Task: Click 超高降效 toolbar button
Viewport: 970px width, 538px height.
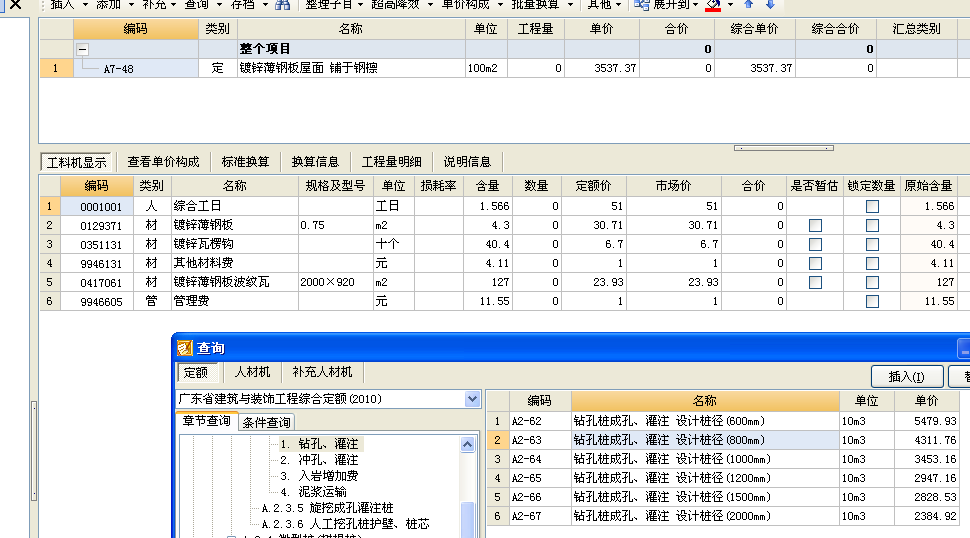Action: pyautogui.click(x=395, y=5)
